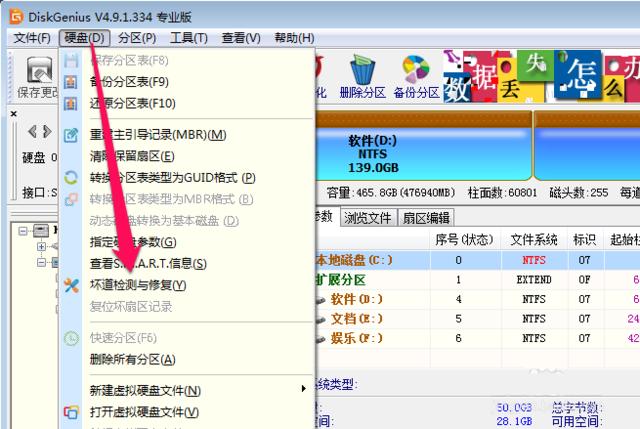Click the 数据丢失怎么办 banner
640x429 pixels.
[541, 76]
